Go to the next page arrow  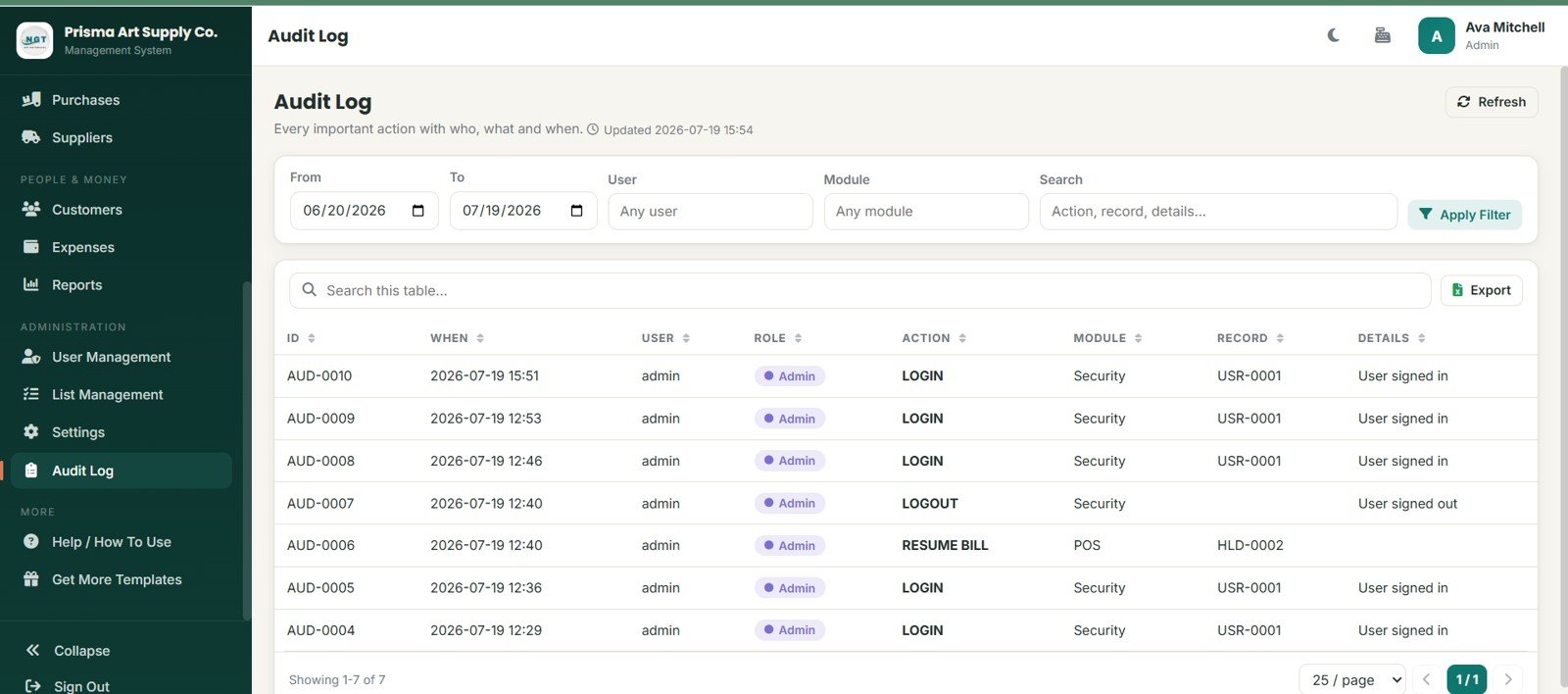click(1508, 679)
